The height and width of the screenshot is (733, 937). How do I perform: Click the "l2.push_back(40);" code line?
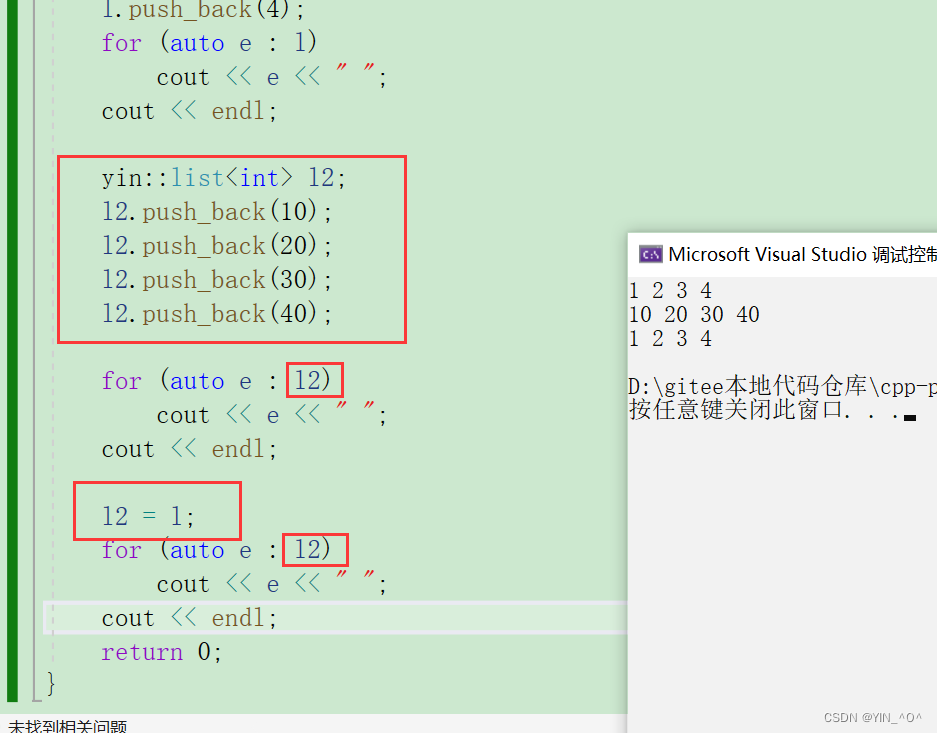click(216, 314)
